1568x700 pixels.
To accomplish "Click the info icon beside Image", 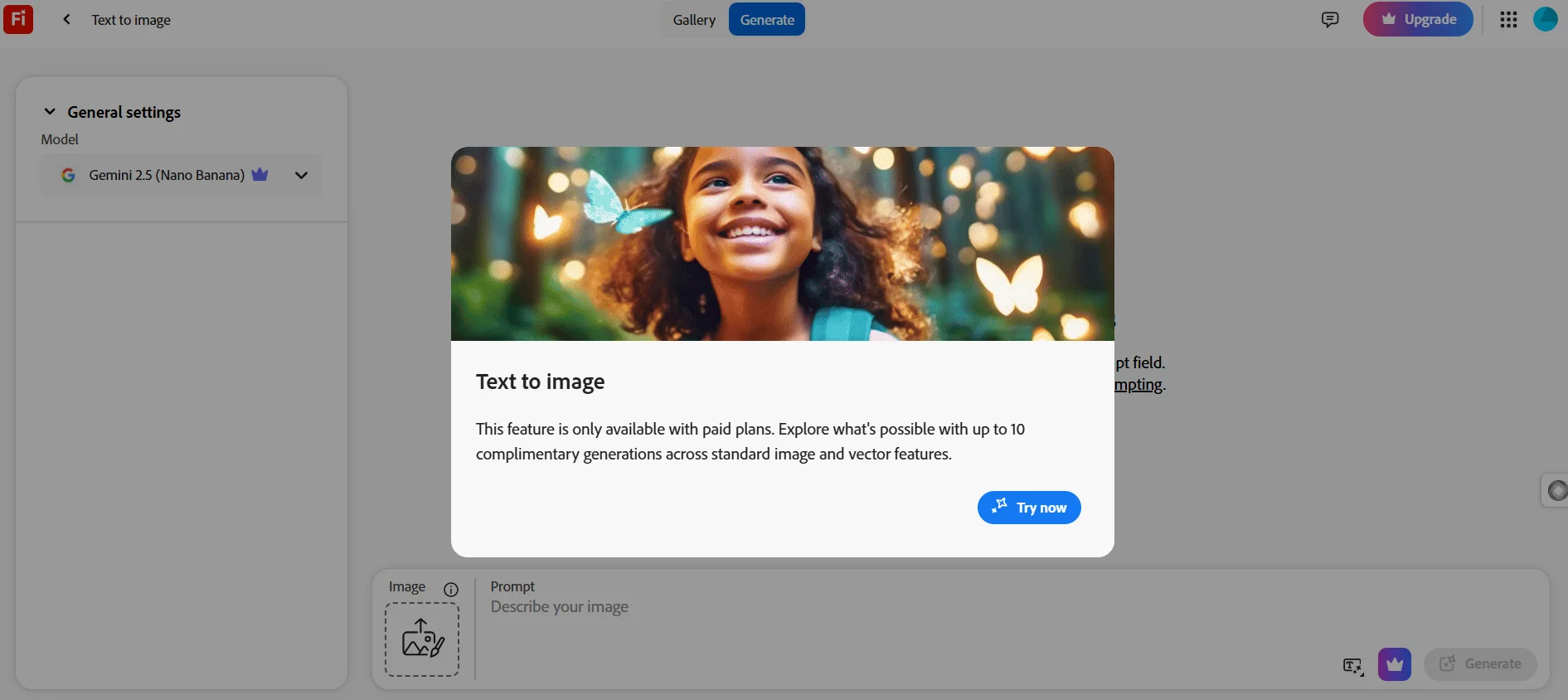I will [x=451, y=590].
